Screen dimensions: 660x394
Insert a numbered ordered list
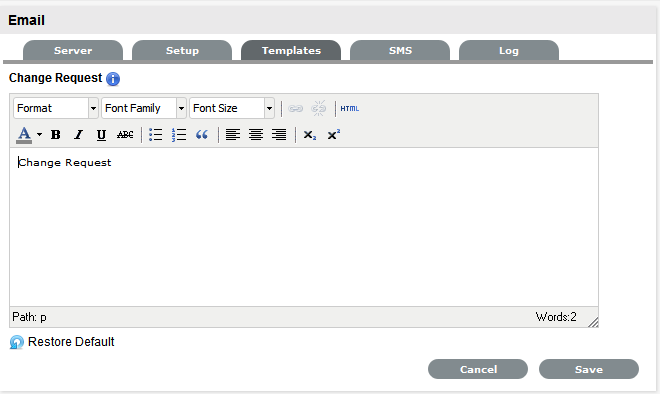click(179, 135)
